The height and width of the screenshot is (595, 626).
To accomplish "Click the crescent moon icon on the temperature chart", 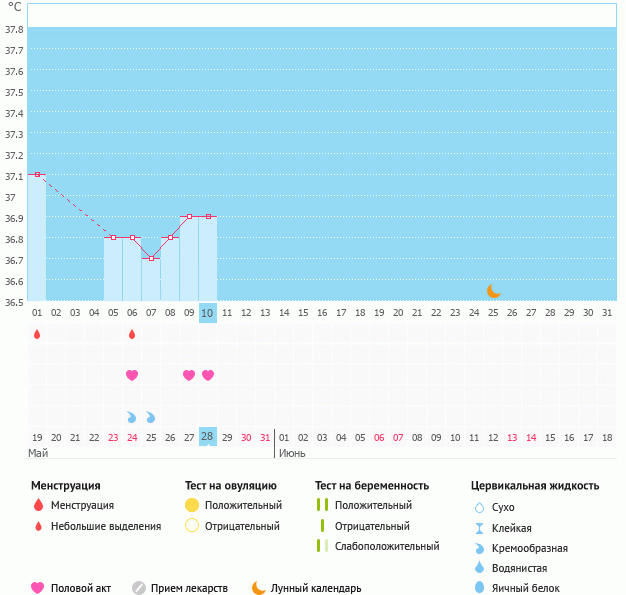I will (493, 291).
